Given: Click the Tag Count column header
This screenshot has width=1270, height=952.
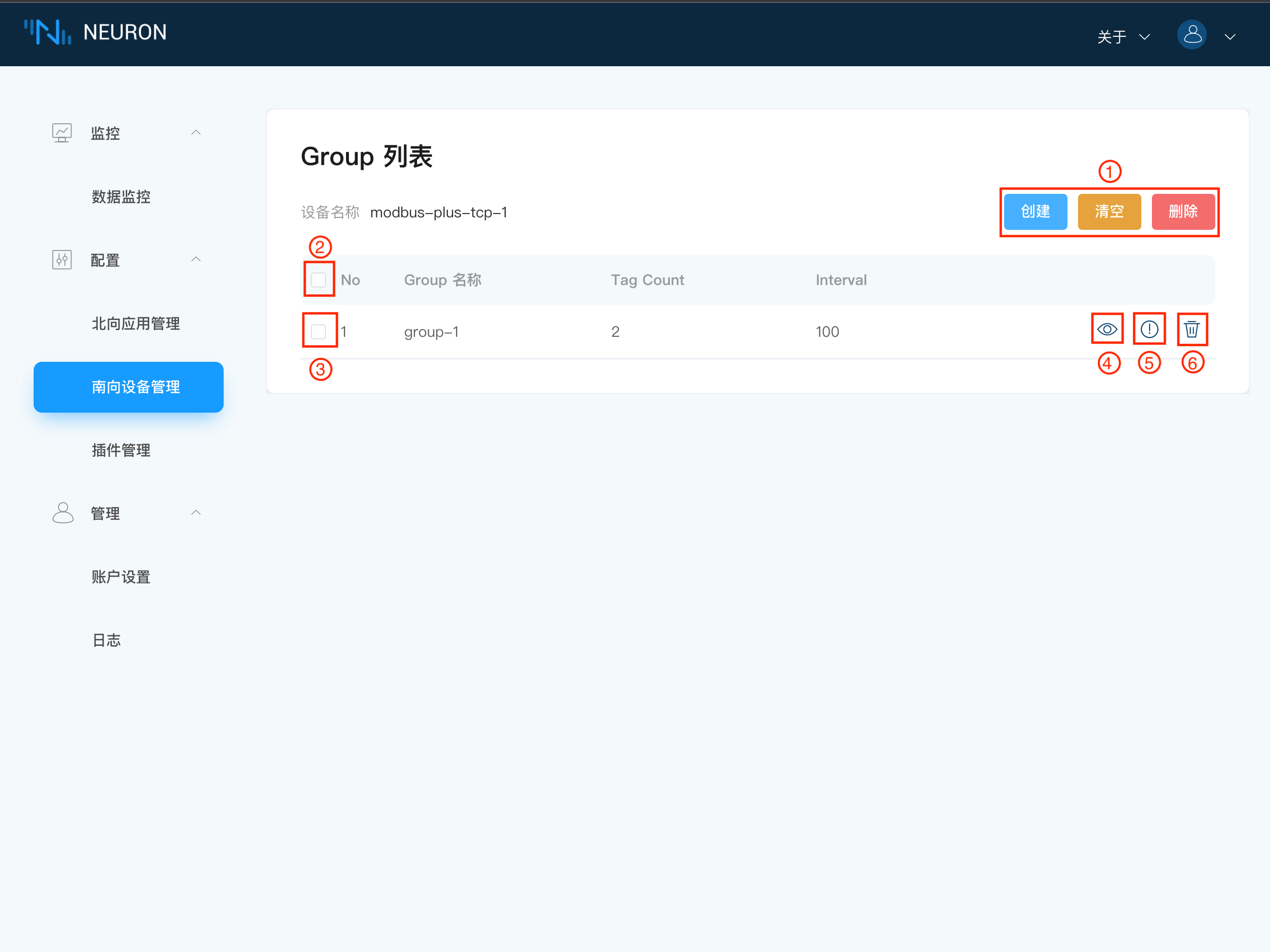Looking at the screenshot, I should pos(647,280).
